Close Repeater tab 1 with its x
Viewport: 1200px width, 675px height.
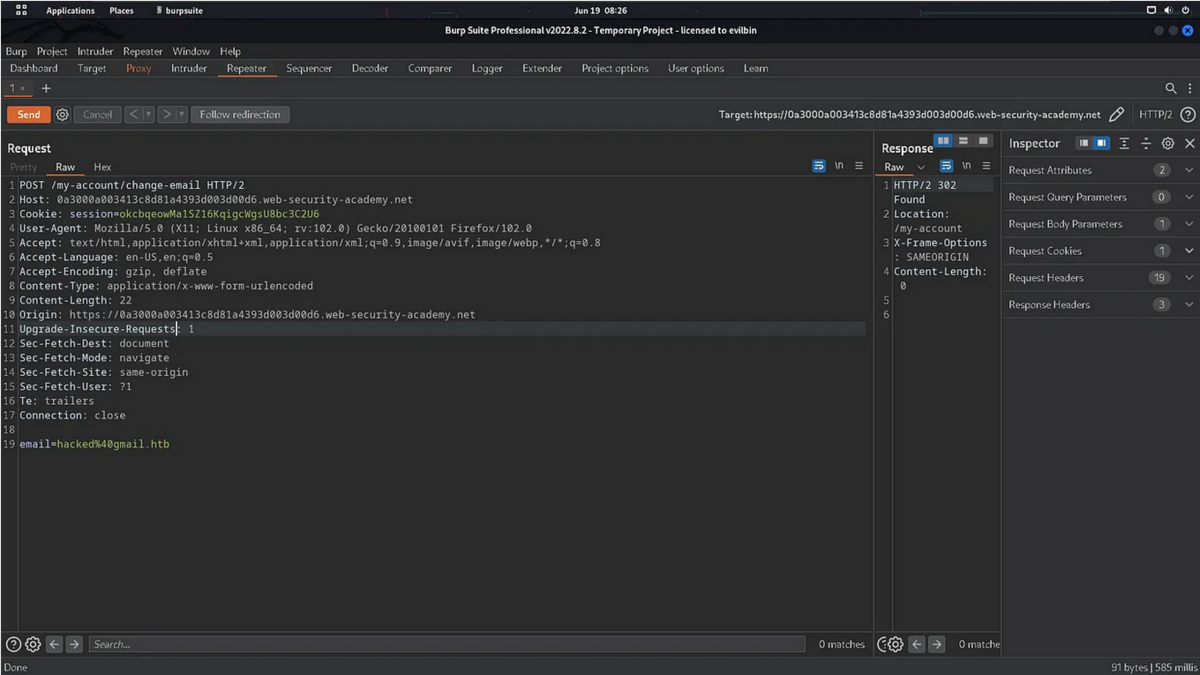pos(23,89)
